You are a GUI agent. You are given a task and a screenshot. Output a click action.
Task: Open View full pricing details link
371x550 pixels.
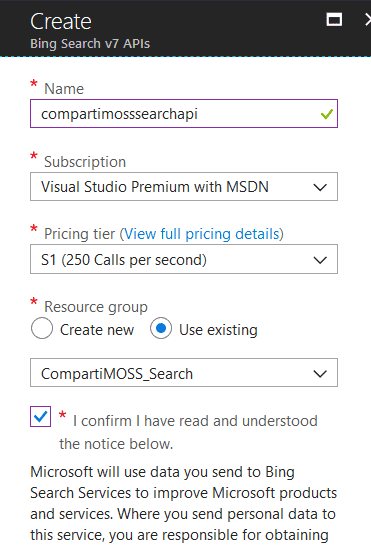[202, 234]
